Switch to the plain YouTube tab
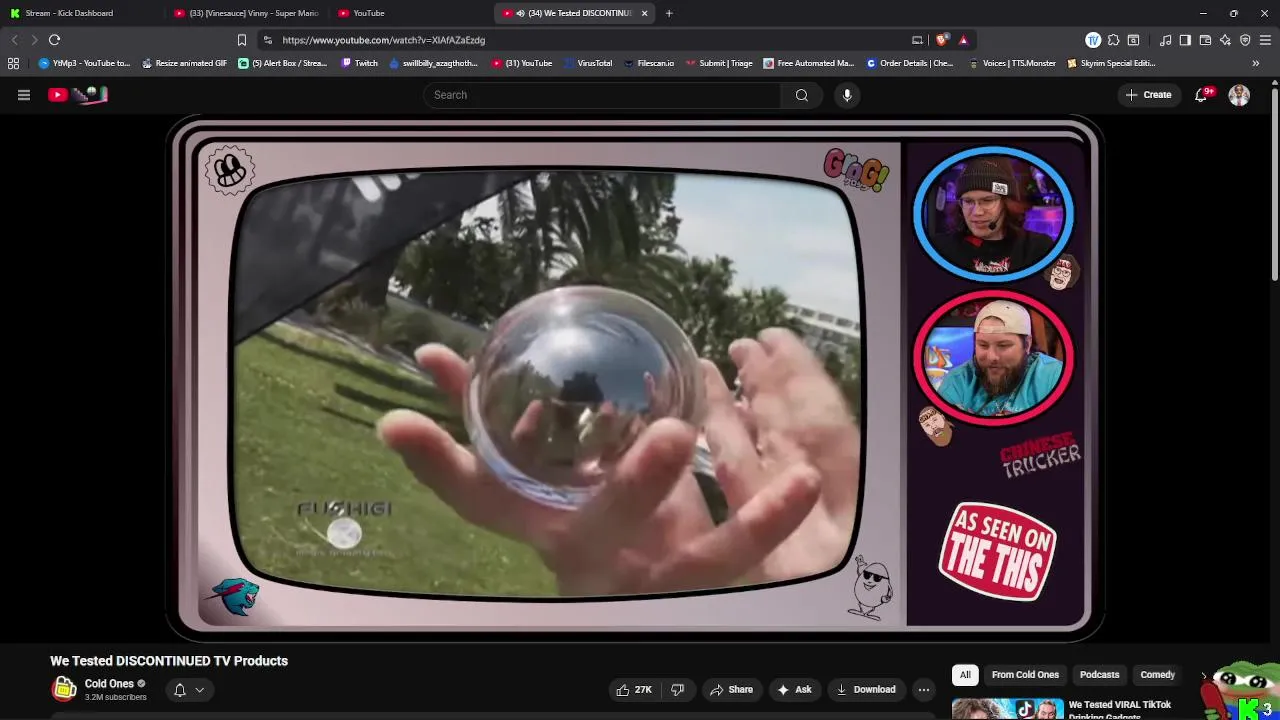Screen dimensions: 1280x720 point(410,13)
